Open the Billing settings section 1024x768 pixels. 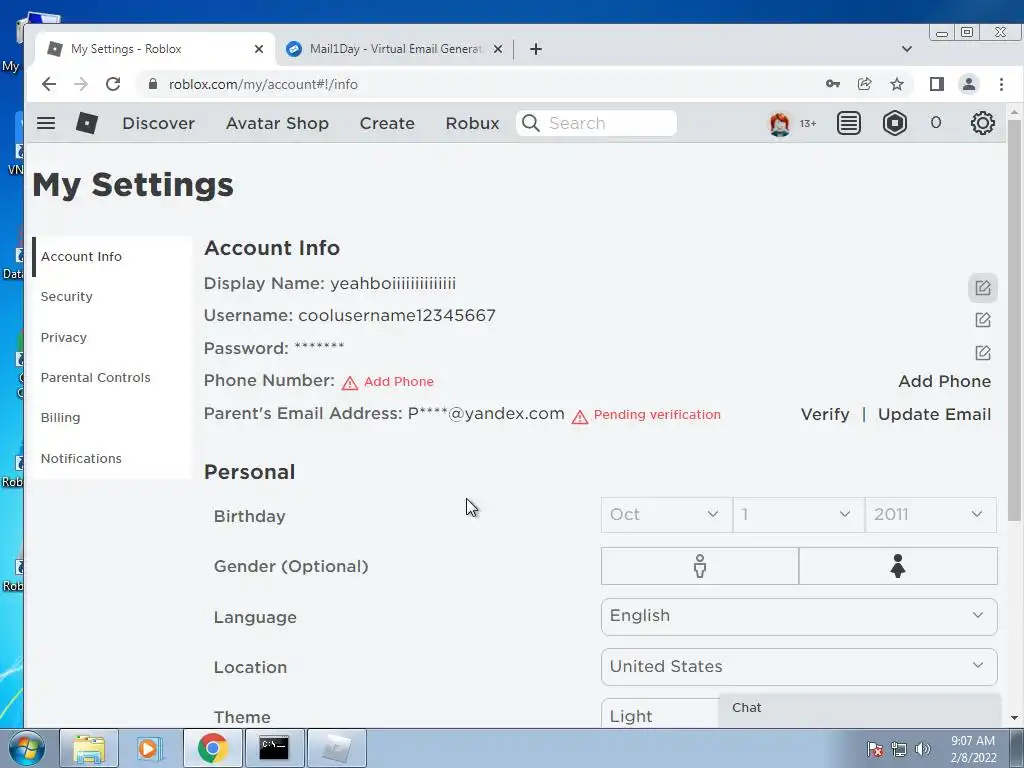(112, 418)
